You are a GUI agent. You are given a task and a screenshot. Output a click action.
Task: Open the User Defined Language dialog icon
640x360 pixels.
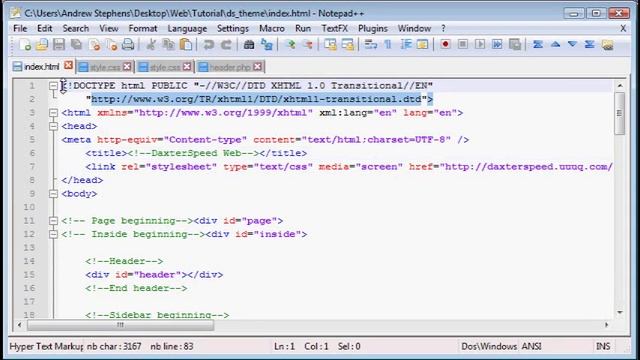click(422, 44)
